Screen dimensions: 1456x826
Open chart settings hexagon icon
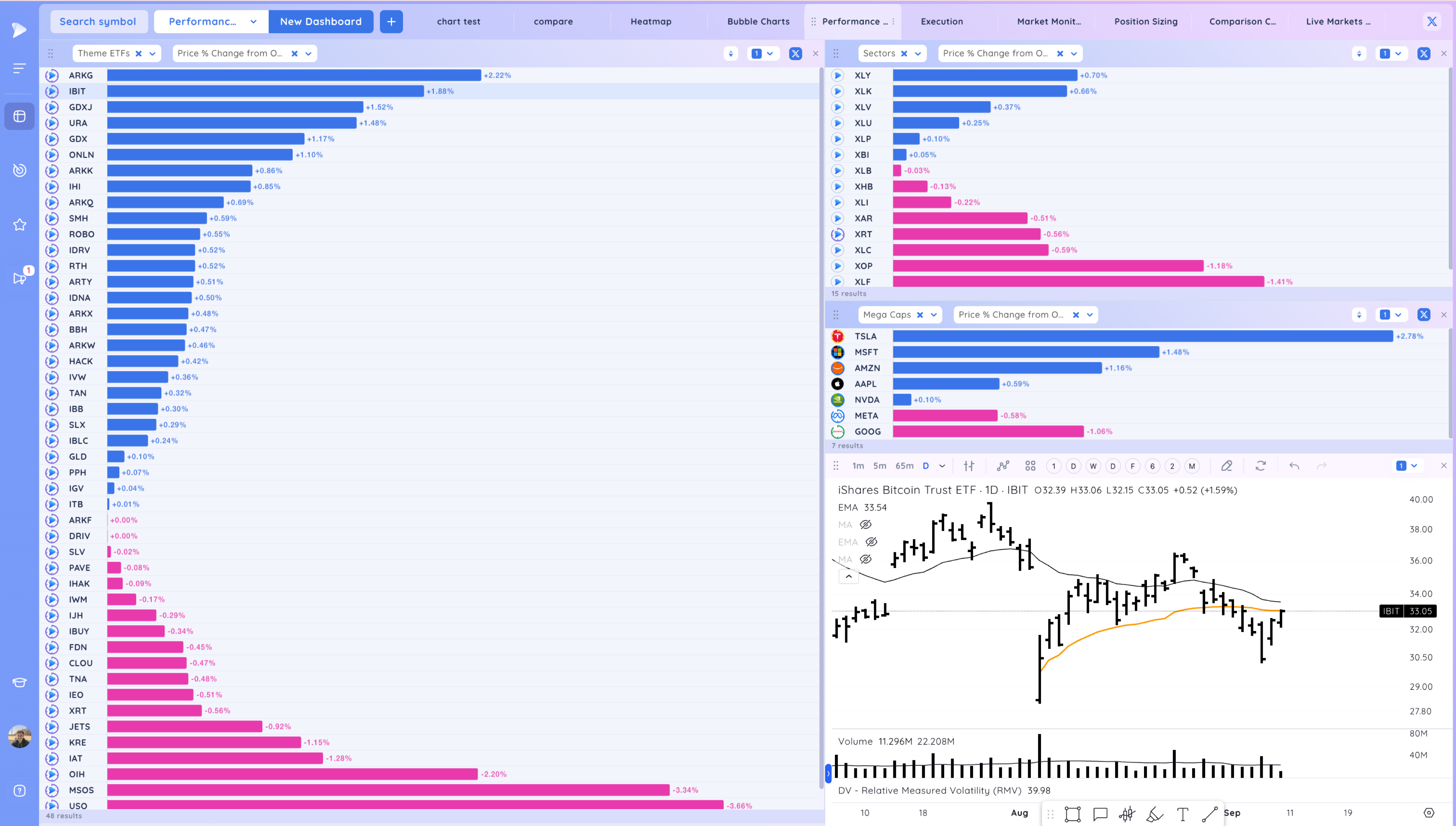(x=1429, y=813)
